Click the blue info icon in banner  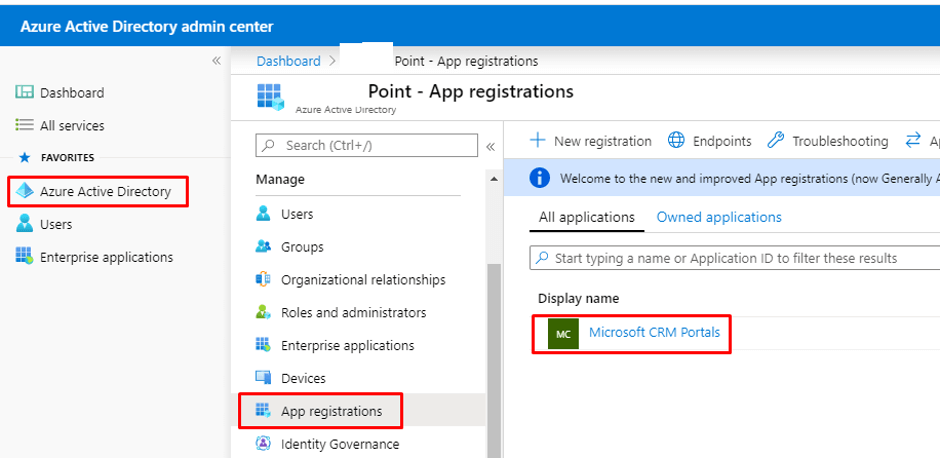coord(540,177)
